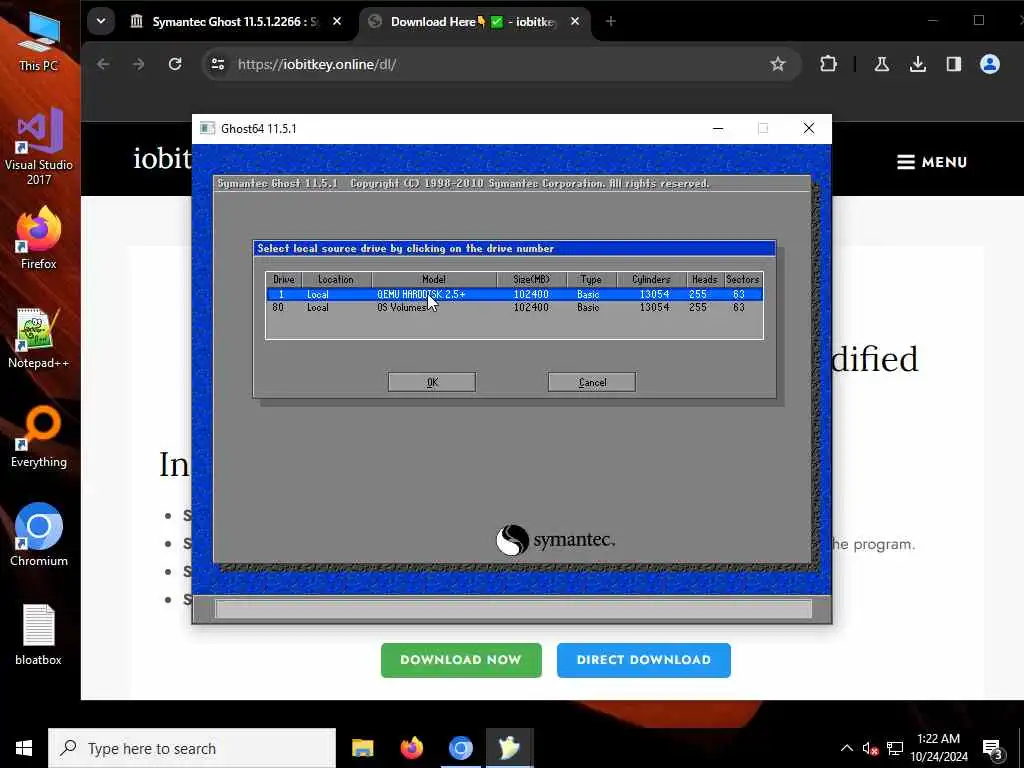Close the Ghost64 11.5.1 window

(808, 129)
